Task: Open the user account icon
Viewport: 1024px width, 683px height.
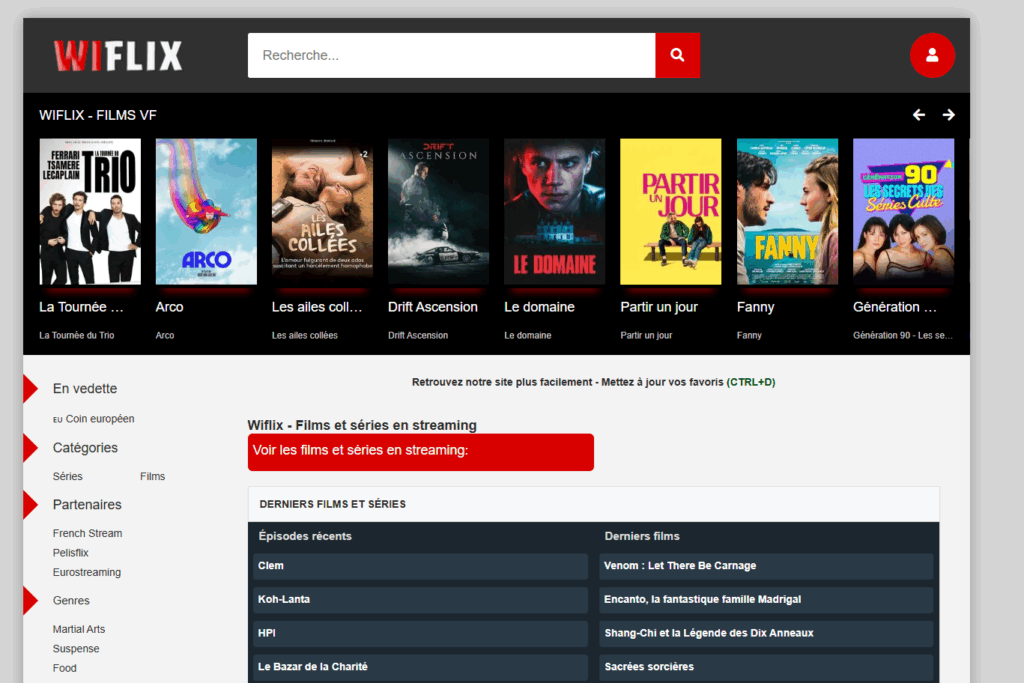Action: (932, 56)
